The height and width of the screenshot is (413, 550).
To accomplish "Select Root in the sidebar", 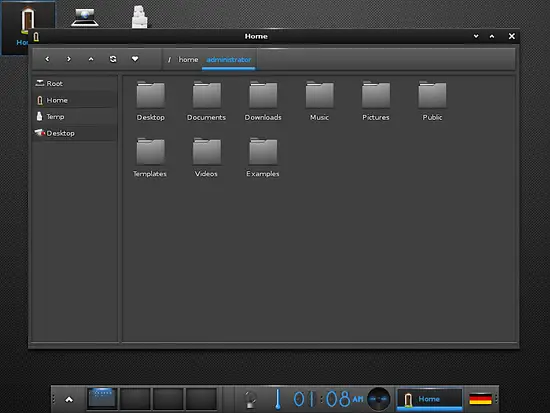I will tap(74, 84).
